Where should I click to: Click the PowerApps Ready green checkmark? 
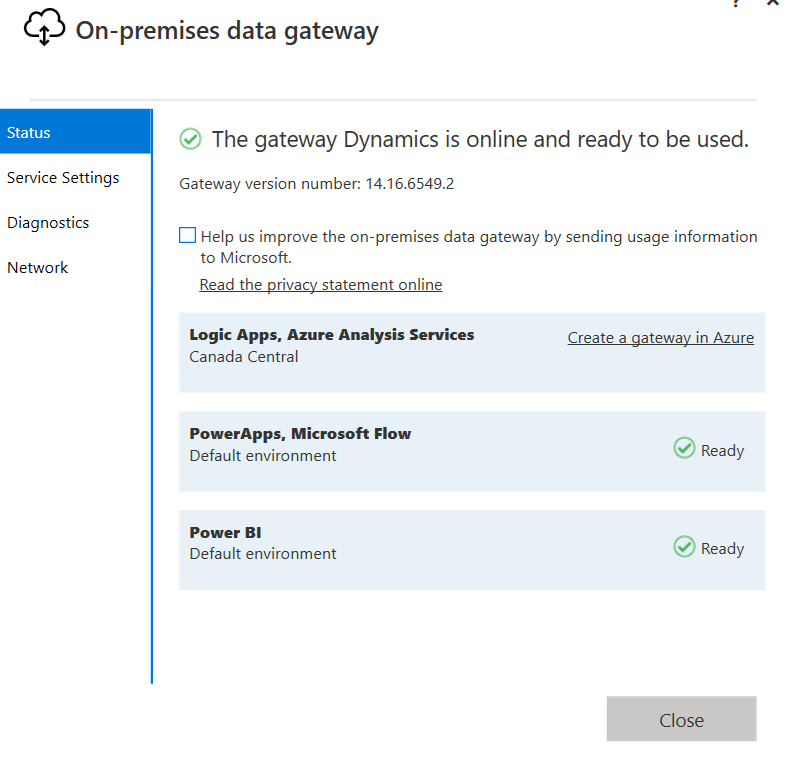click(x=684, y=448)
